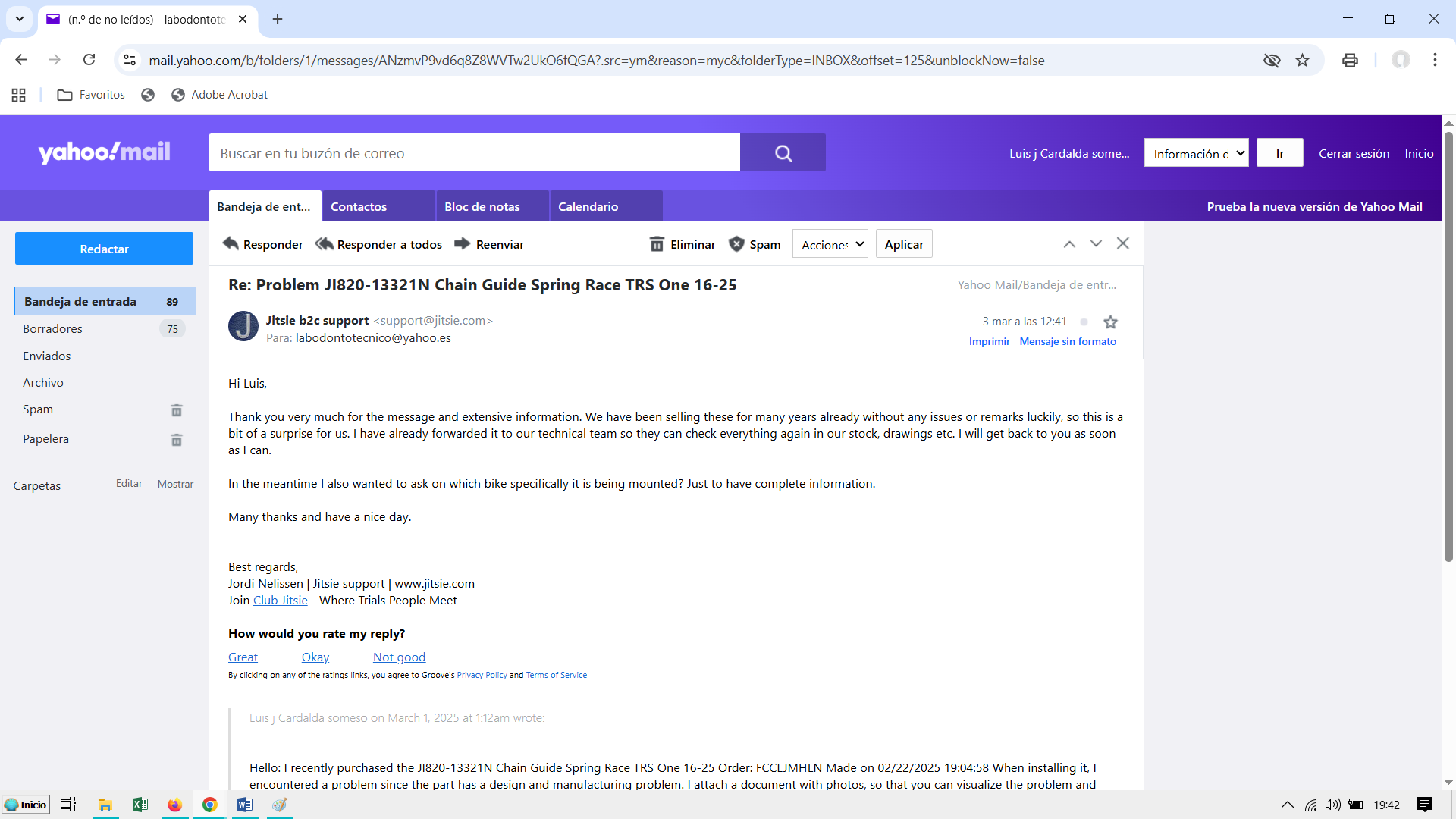The height and width of the screenshot is (819, 1456).
Task: Click the Aplicar button
Action: [x=904, y=244]
